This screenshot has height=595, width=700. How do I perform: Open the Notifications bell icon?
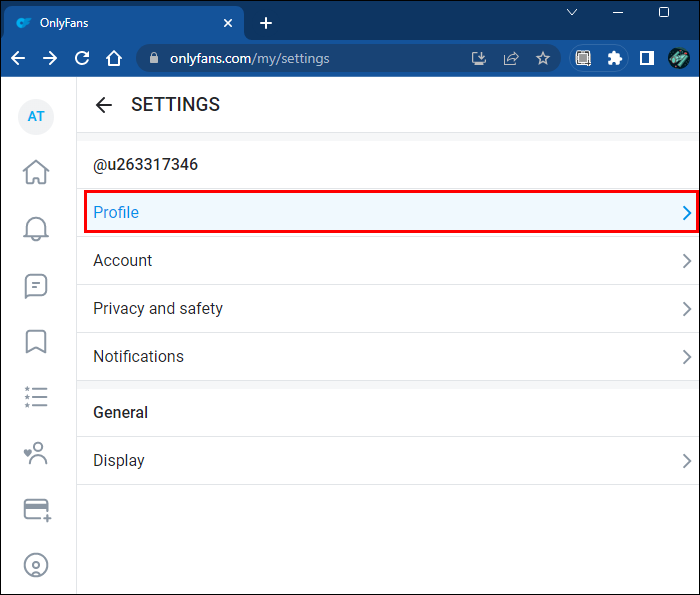coord(36,229)
